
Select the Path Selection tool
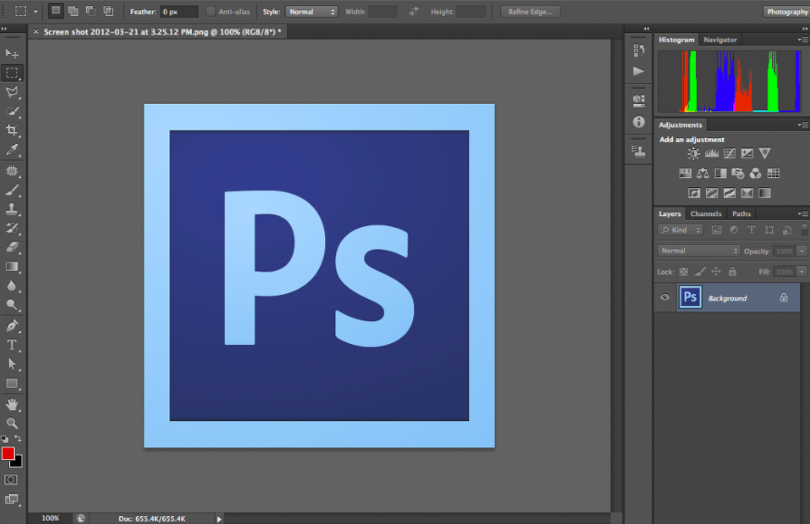(11, 364)
